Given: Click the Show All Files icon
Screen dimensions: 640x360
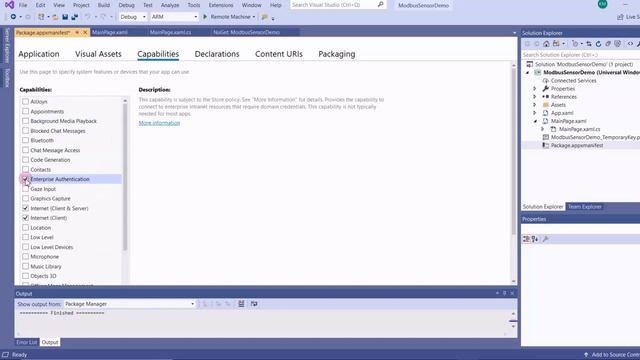Looking at the screenshot, I should click(x=618, y=44).
